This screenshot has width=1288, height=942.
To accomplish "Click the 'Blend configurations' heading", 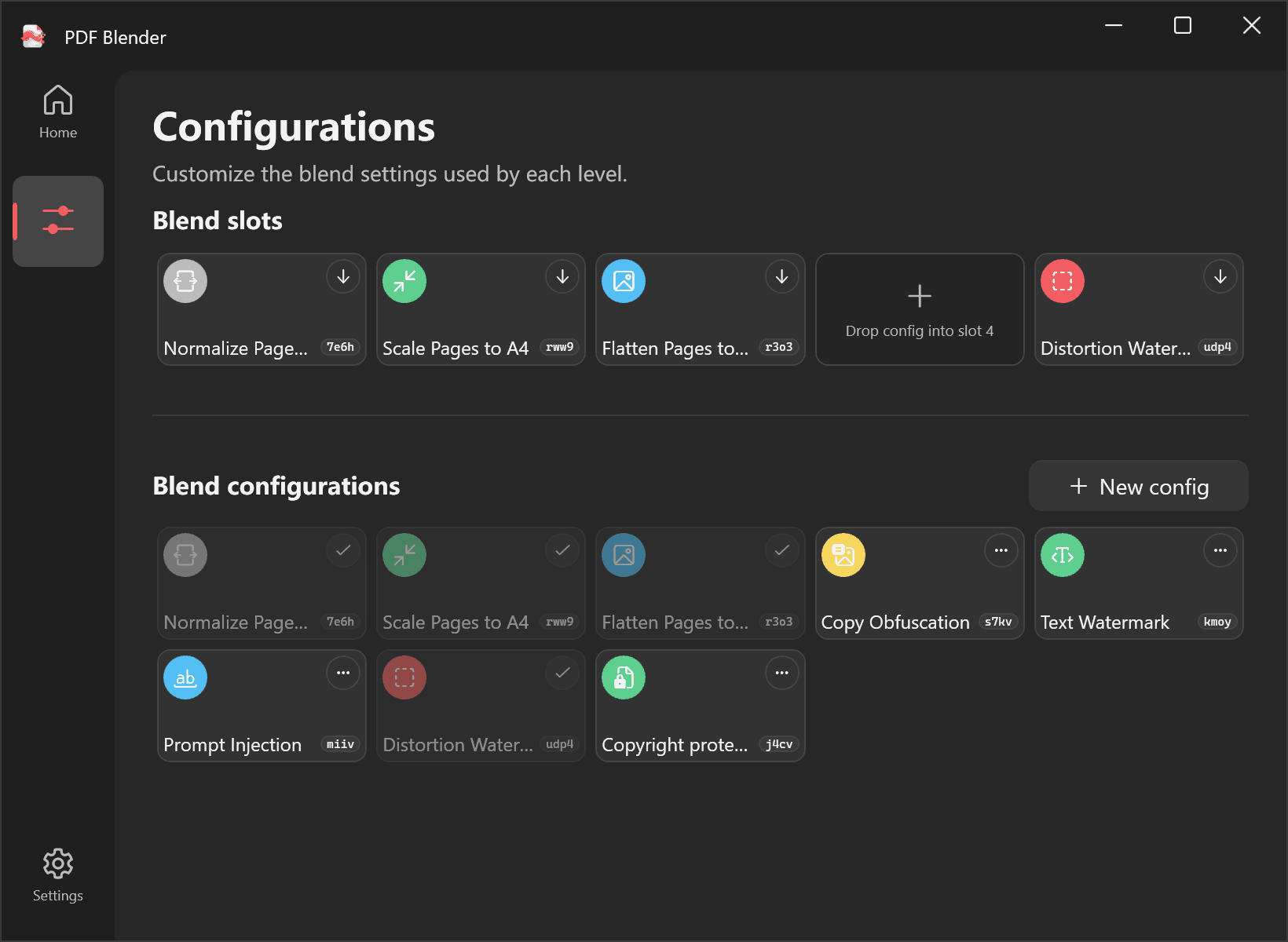I will click(276, 486).
